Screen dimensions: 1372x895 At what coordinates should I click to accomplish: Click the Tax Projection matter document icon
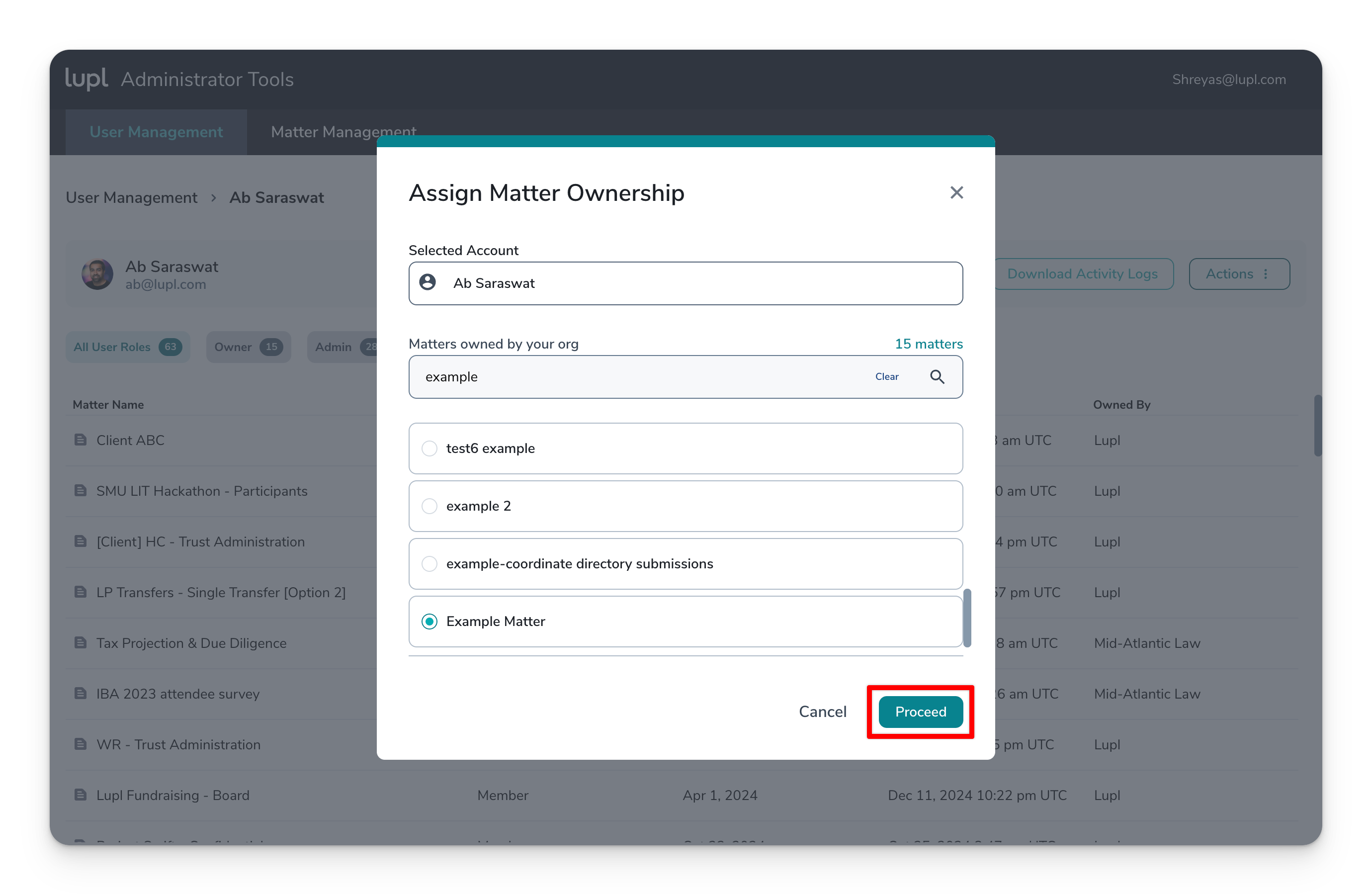pyautogui.click(x=81, y=642)
